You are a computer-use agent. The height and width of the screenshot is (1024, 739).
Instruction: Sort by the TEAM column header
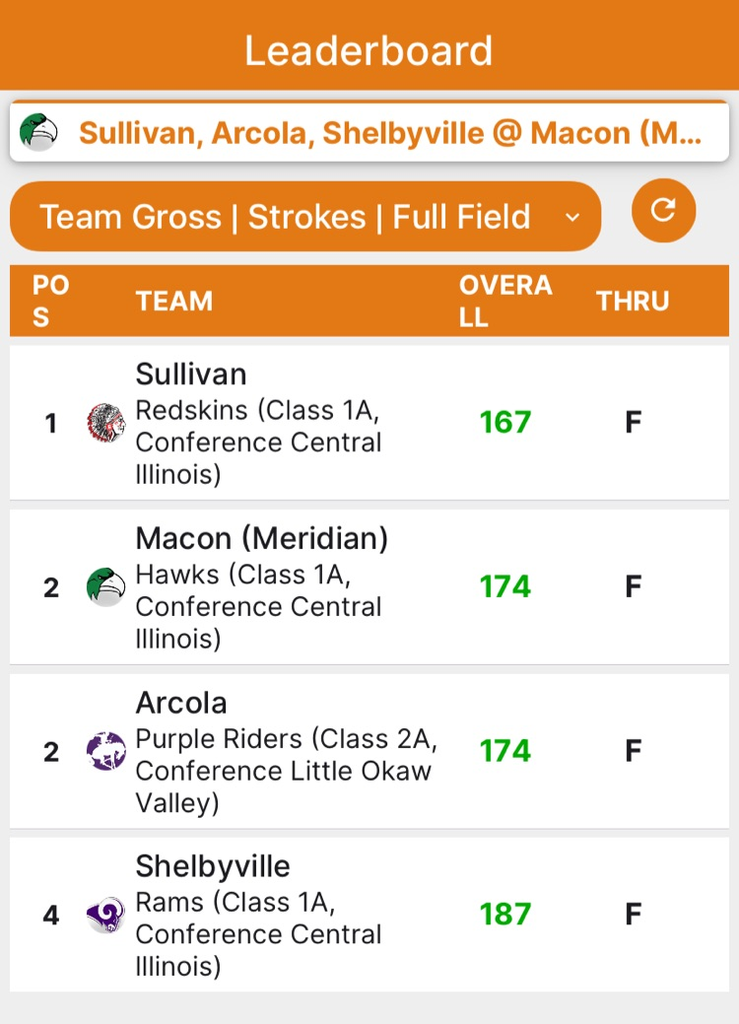pos(174,301)
